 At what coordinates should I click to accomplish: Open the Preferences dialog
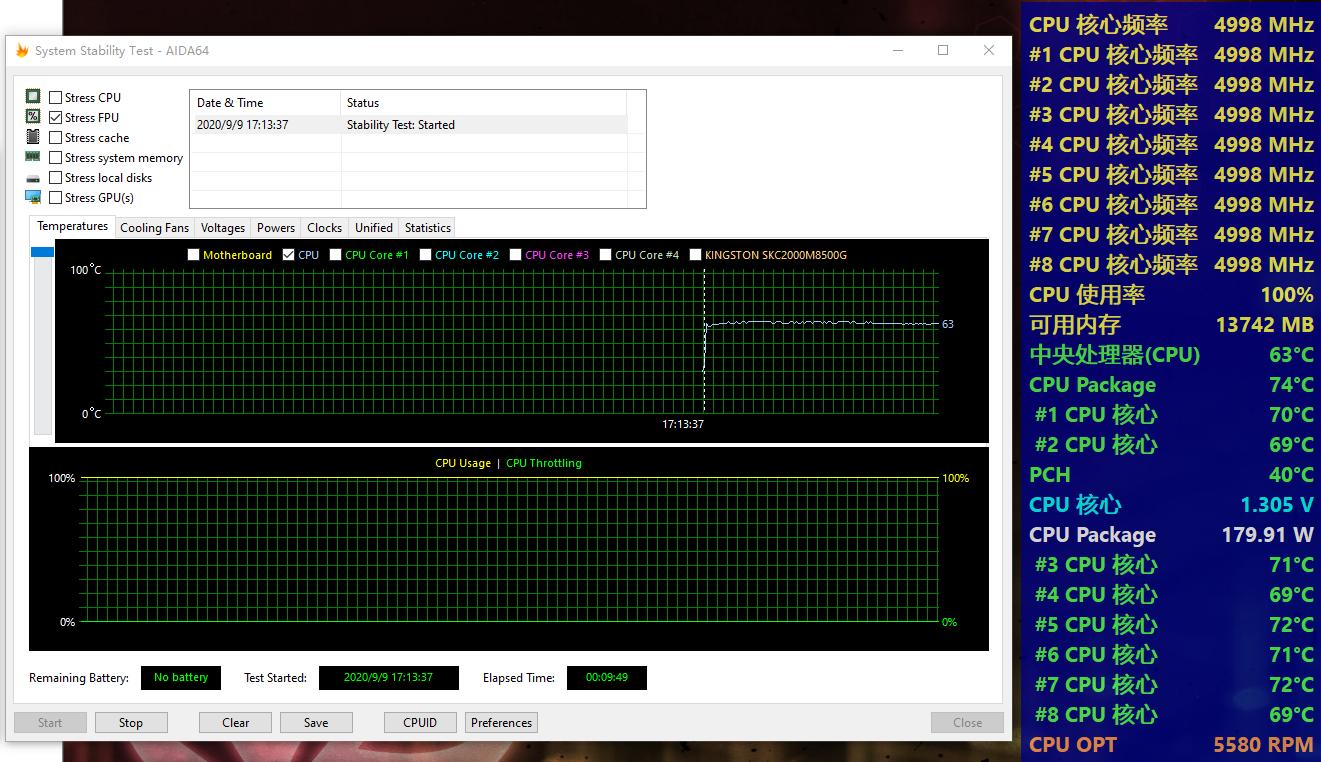[501, 723]
